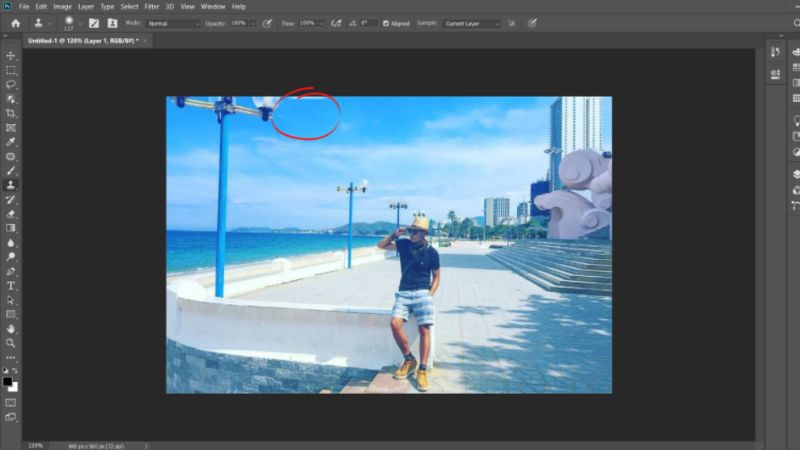Open the Mode Normal dropdown
Image resolution: width=800 pixels, height=450 pixels.
[x=173, y=23]
